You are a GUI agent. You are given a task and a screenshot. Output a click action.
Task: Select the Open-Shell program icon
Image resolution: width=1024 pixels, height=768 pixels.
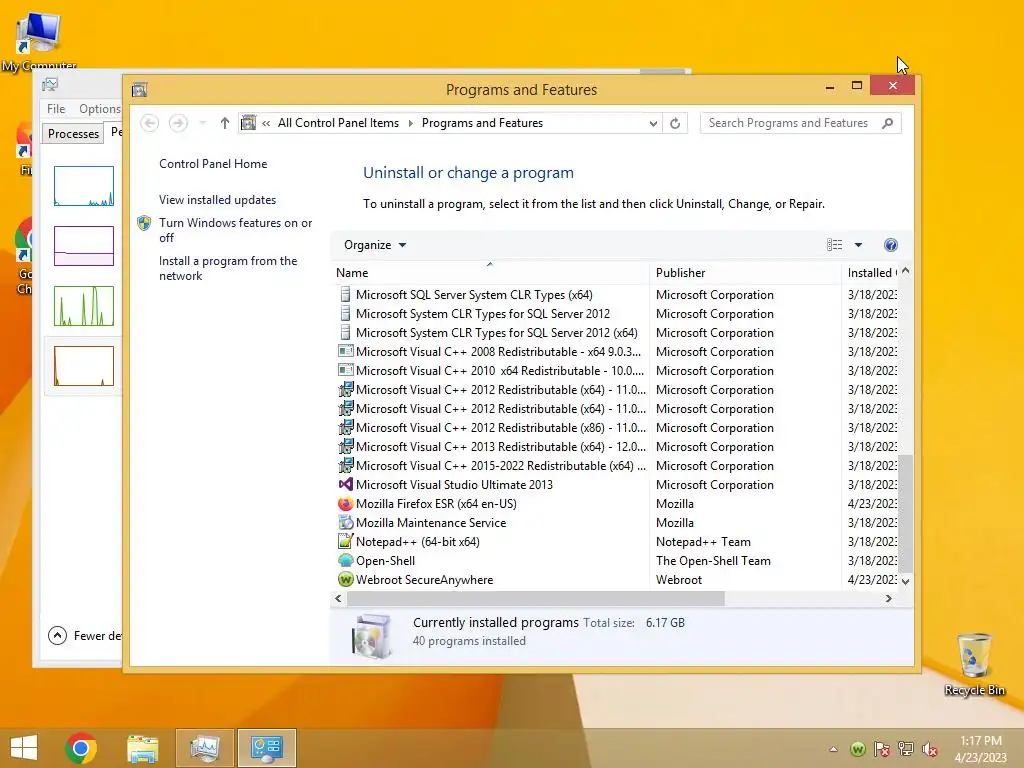coord(345,560)
